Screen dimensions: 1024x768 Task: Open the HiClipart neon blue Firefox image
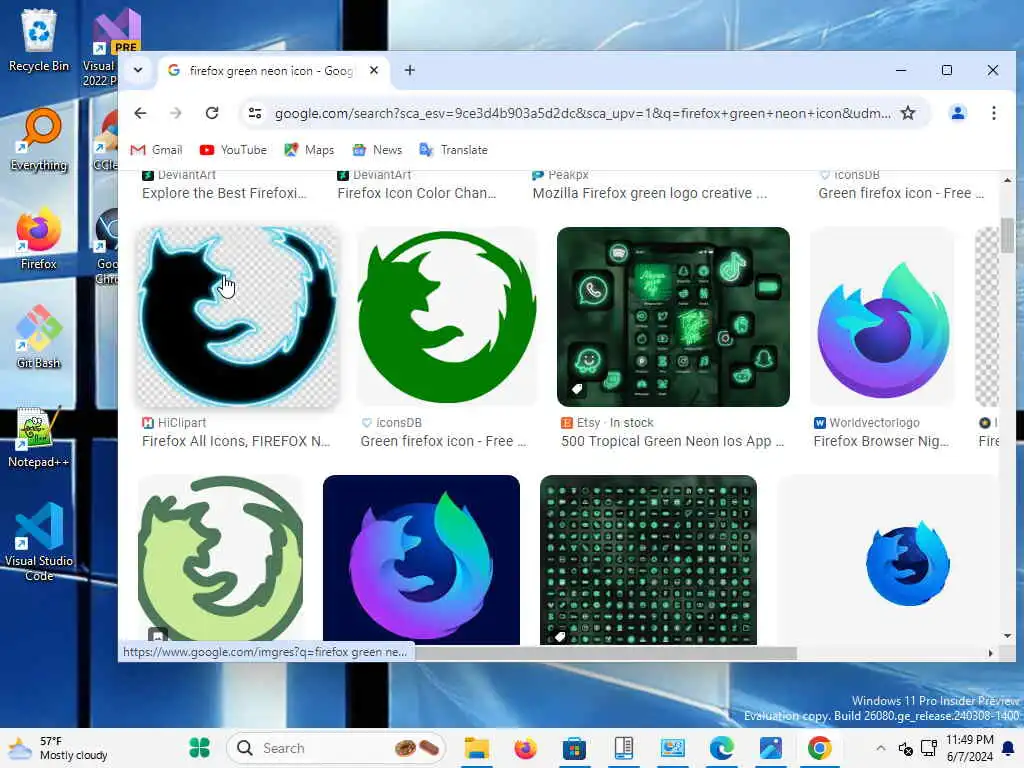(238, 317)
